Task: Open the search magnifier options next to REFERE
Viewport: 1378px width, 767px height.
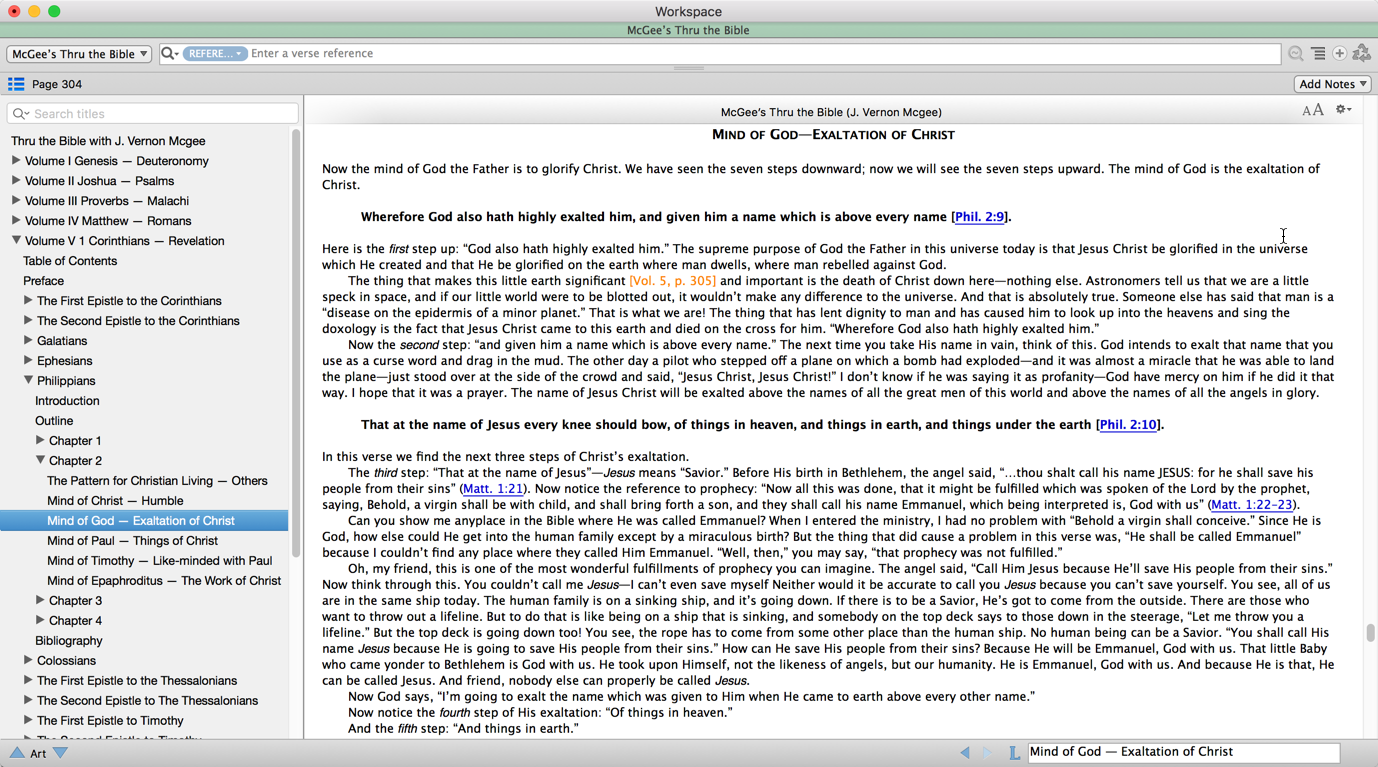Action: coord(170,53)
